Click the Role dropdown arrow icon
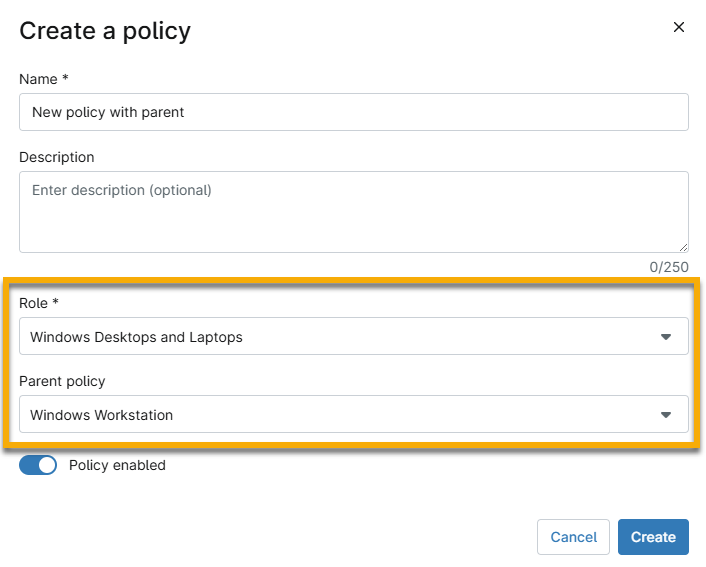Viewport: 706px width, 567px height. click(x=666, y=338)
